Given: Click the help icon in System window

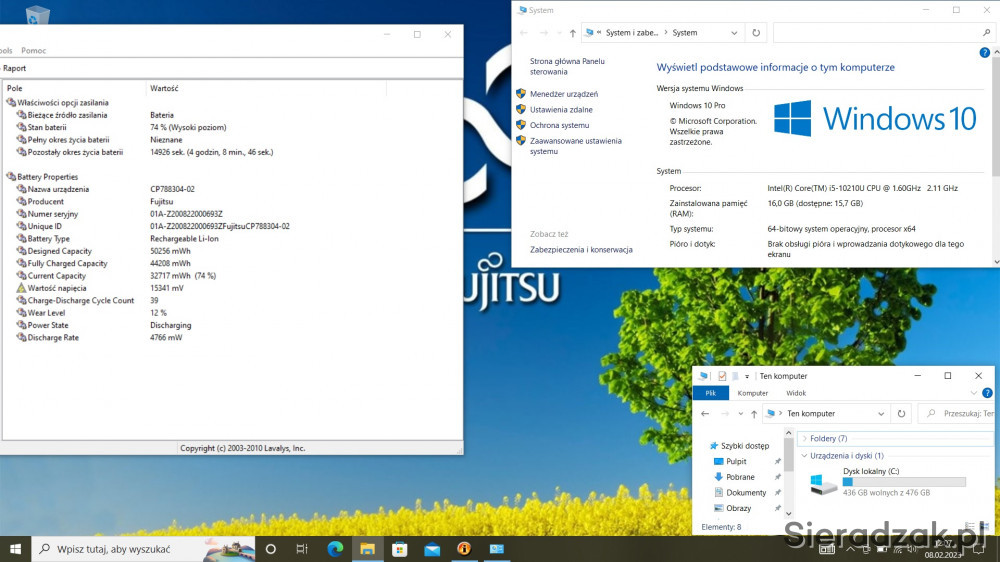Looking at the screenshot, I should (x=984, y=53).
